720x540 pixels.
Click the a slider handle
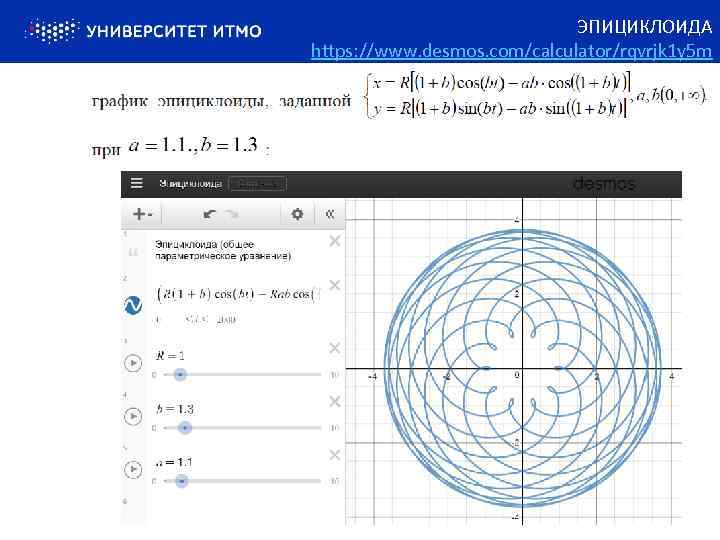[x=182, y=481]
